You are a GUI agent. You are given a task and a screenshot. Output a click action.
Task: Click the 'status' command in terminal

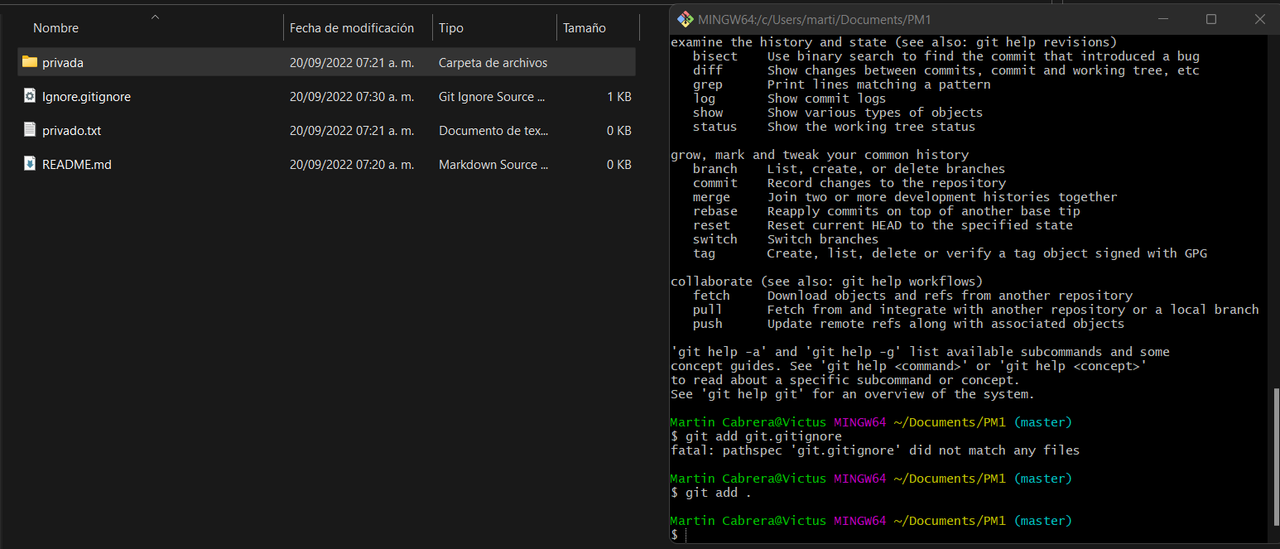coord(715,127)
